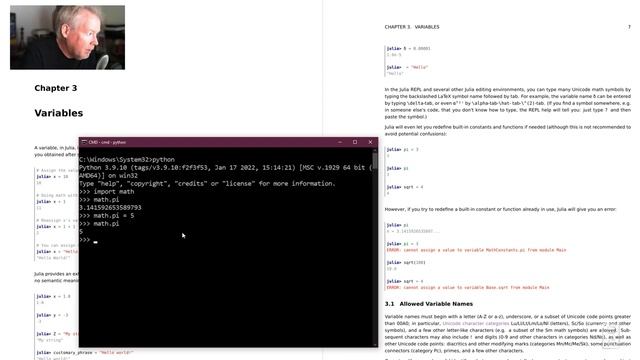Click the 'Variables' title in PDF
This screenshot has width=640, height=360.
[x=59, y=113]
